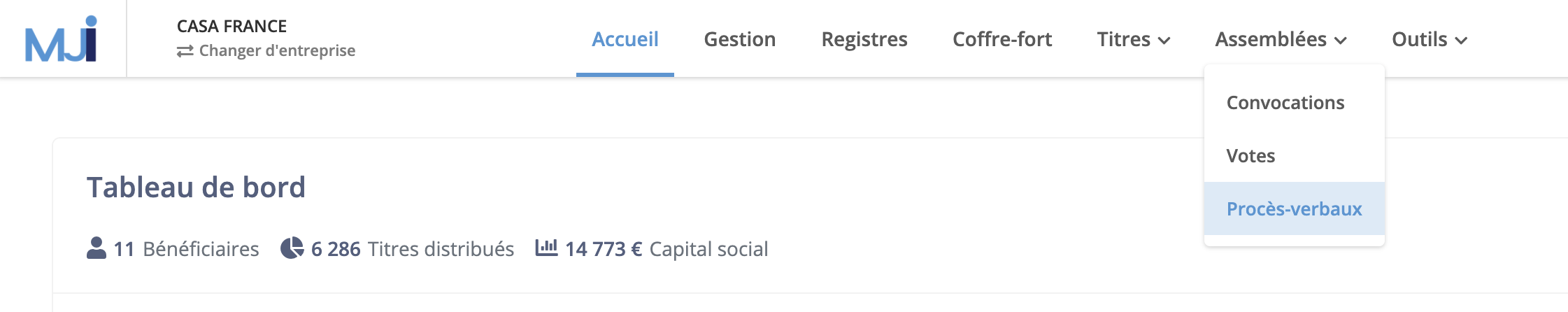Click the chevron next to Titres
The width and height of the screenshot is (1568, 312).
(1164, 41)
